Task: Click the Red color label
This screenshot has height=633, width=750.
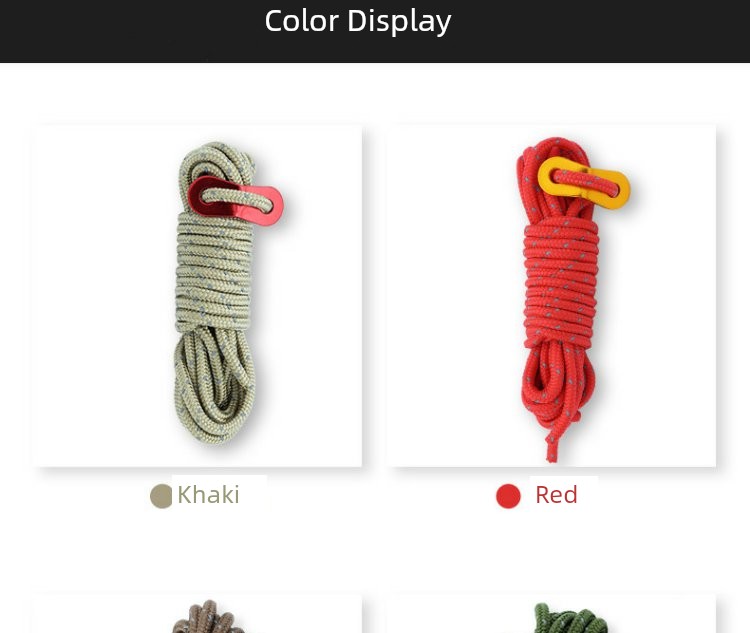Action: point(556,495)
